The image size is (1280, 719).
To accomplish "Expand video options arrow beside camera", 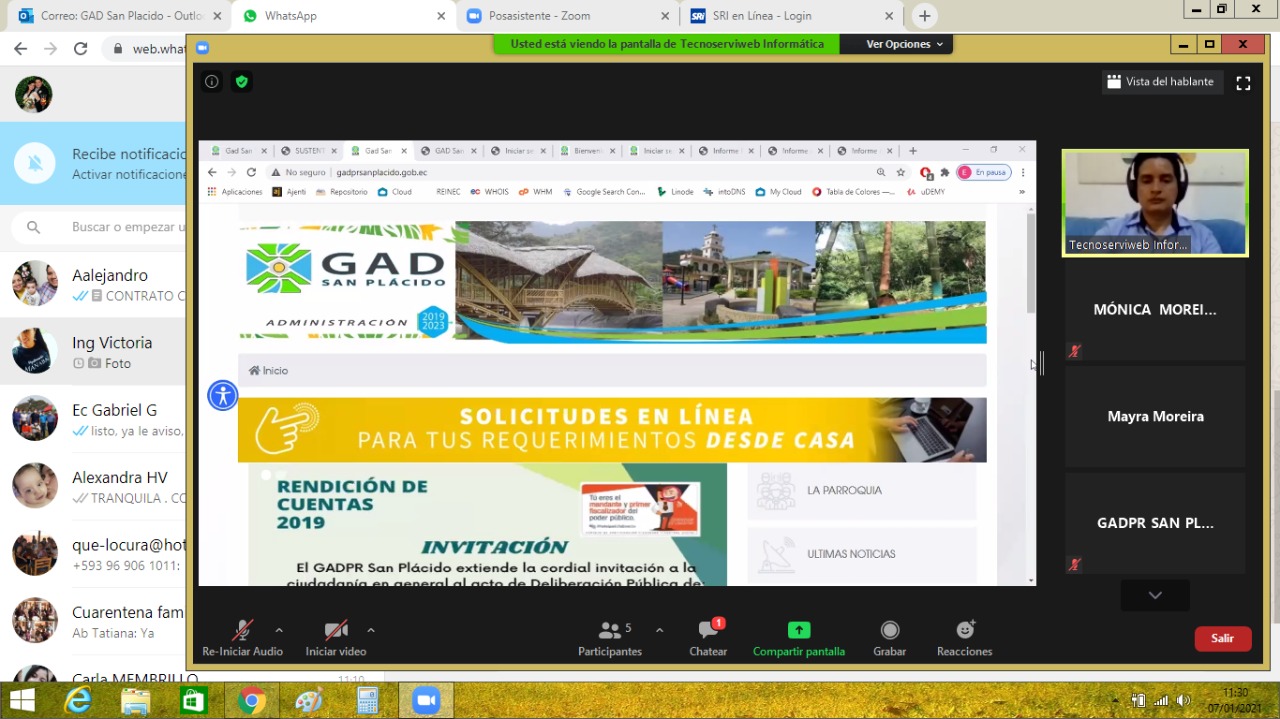I will click(371, 630).
